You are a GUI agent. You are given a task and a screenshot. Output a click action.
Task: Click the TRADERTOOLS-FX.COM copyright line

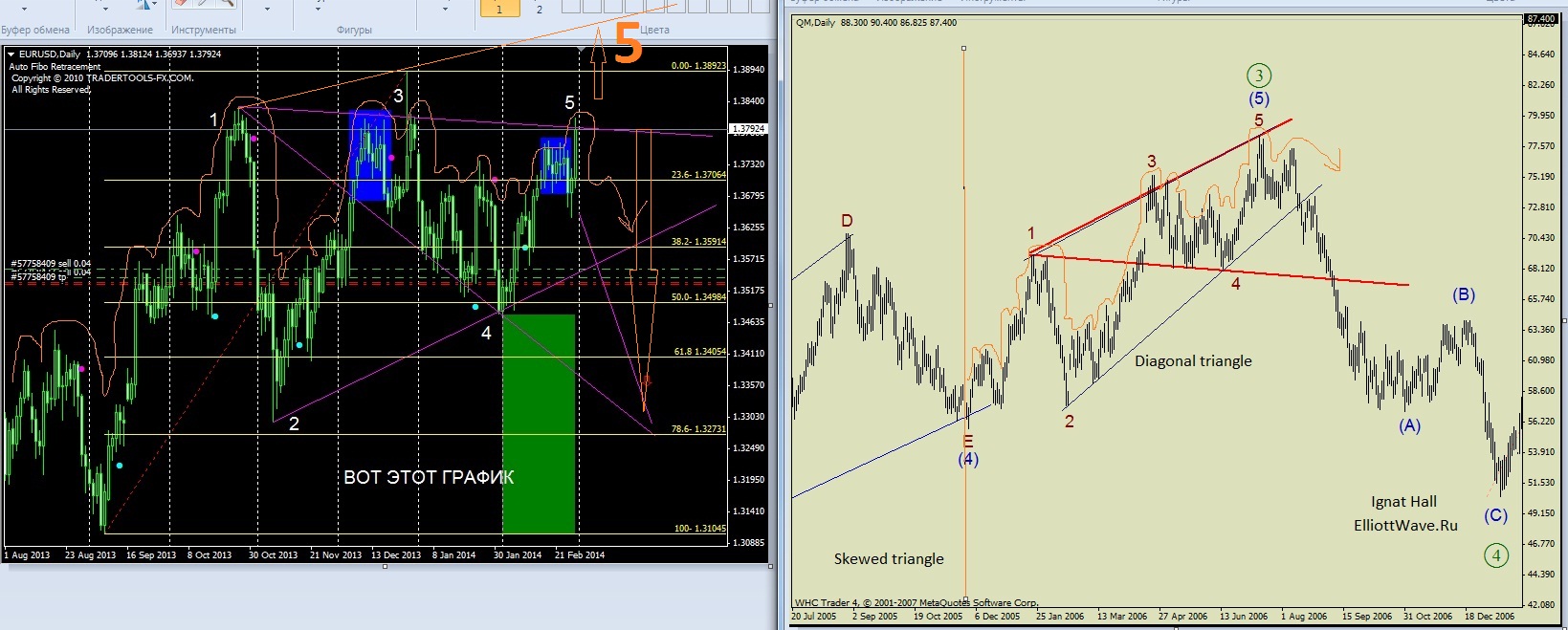click(x=102, y=78)
